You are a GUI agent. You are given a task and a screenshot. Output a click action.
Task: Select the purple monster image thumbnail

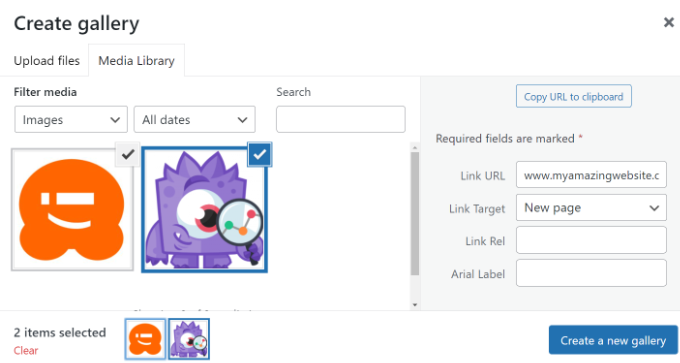pyautogui.click(x=204, y=210)
